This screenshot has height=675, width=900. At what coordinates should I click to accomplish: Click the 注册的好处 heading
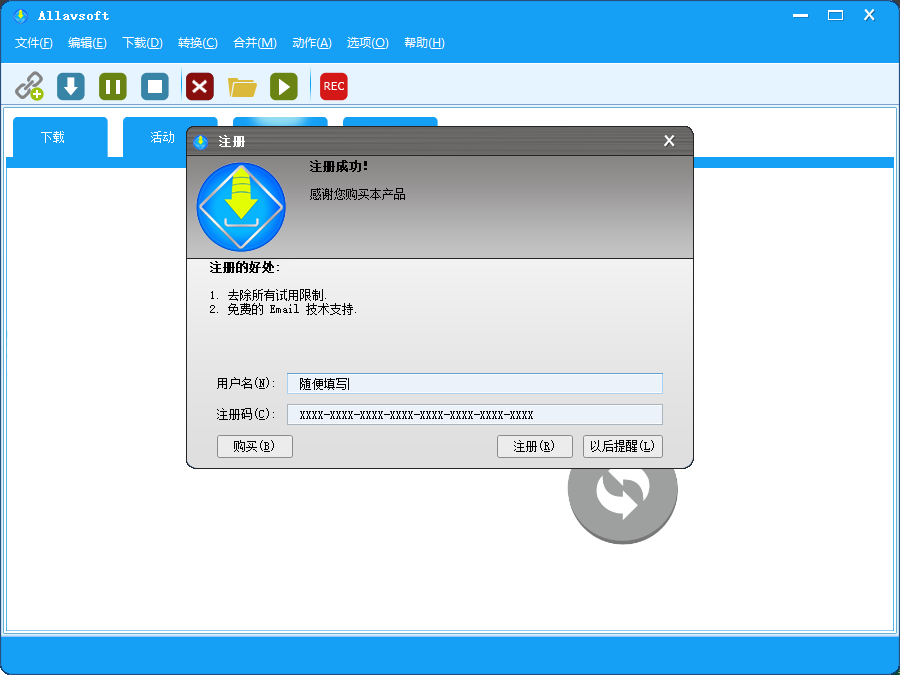pyautogui.click(x=245, y=267)
